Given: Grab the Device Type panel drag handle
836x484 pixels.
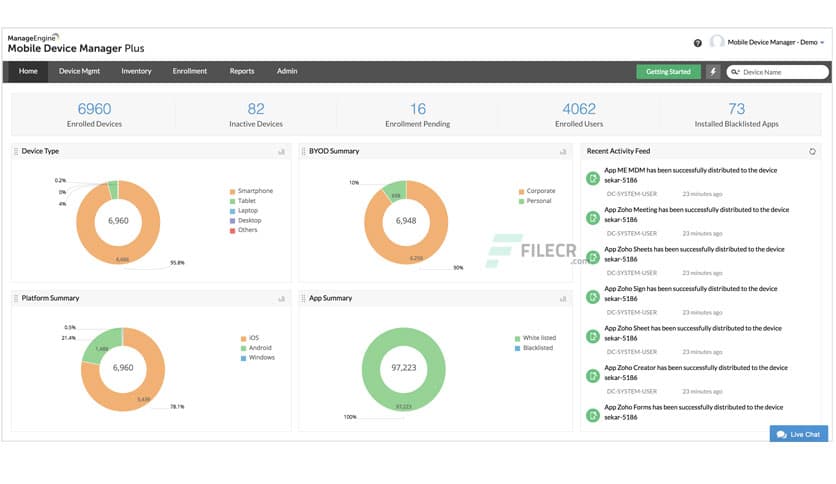Looking at the screenshot, I should [x=15, y=151].
